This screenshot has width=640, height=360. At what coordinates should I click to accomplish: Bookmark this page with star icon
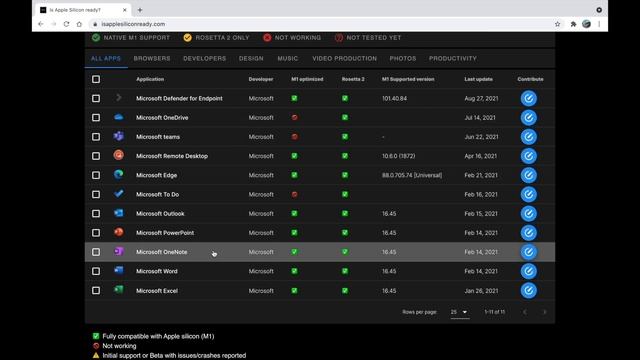click(558, 24)
